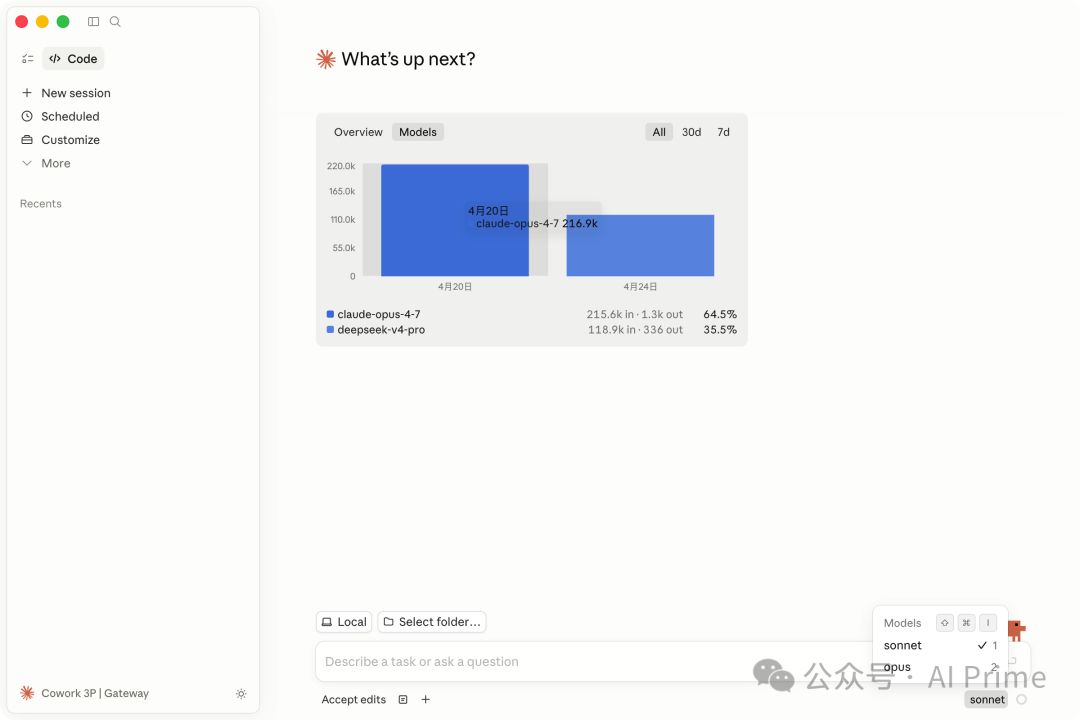Switch to the Overview tab
This screenshot has width=1080, height=720.
coord(358,132)
